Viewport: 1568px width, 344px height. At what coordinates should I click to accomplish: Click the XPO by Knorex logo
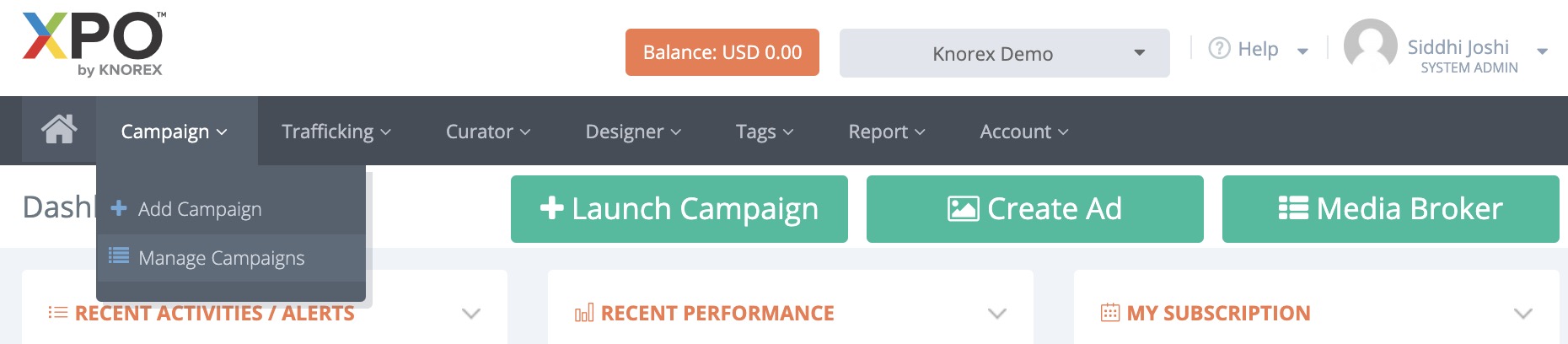[93, 46]
